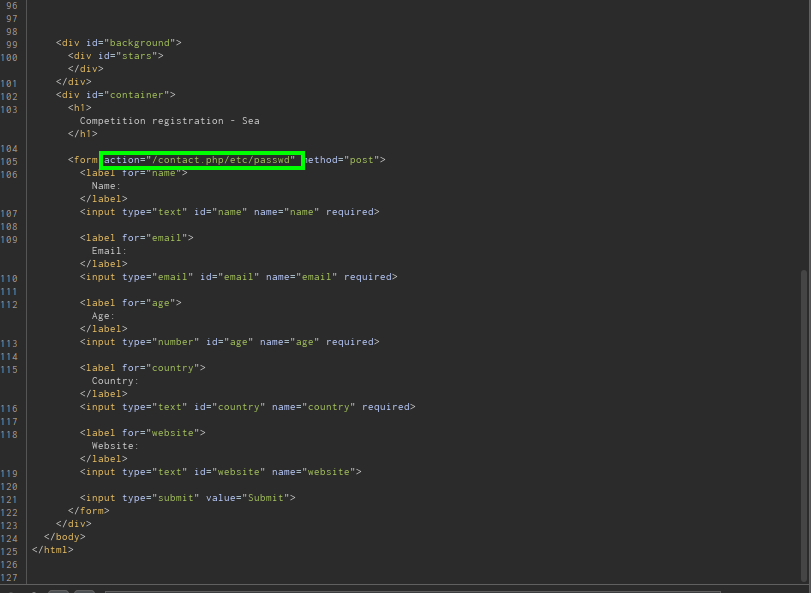The width and height of the screenshot is (811, 593).
Task: Click line number 105 in the gutter
Action: pyautogui.click(x=11, y=161)
